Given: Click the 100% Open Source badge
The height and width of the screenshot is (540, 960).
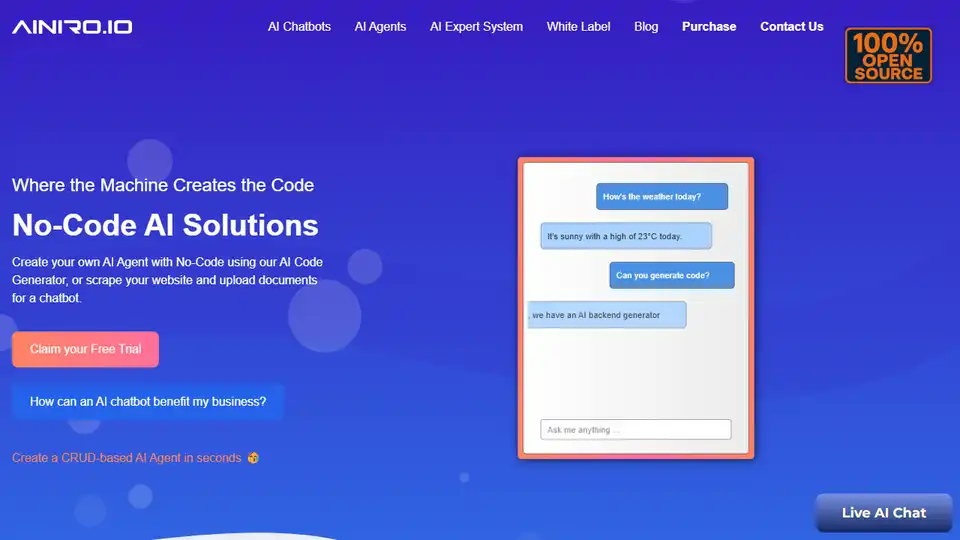Looking at the screenshot, I should (888, 56).
